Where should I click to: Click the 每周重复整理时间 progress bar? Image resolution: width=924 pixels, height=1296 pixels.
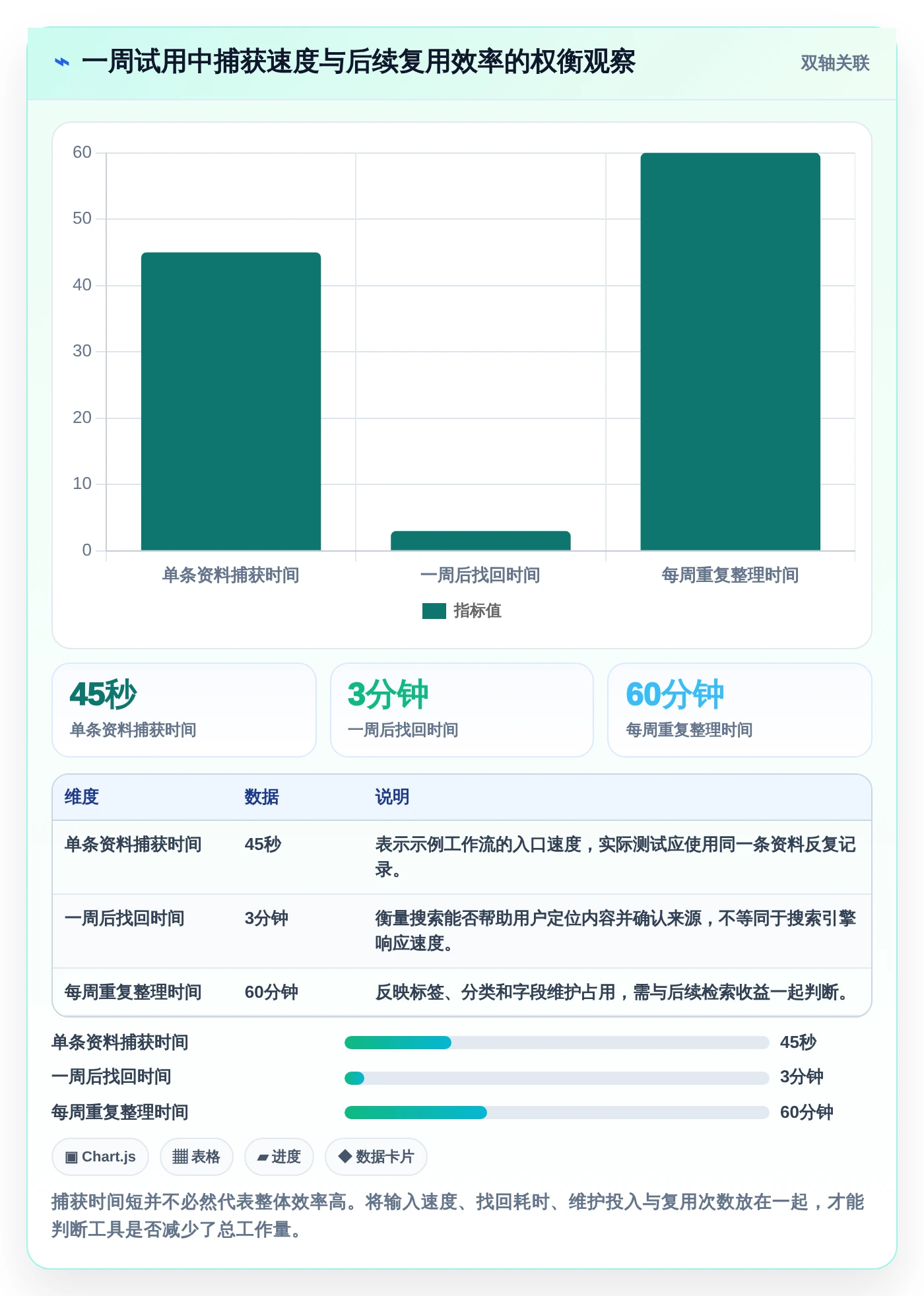557,1113
